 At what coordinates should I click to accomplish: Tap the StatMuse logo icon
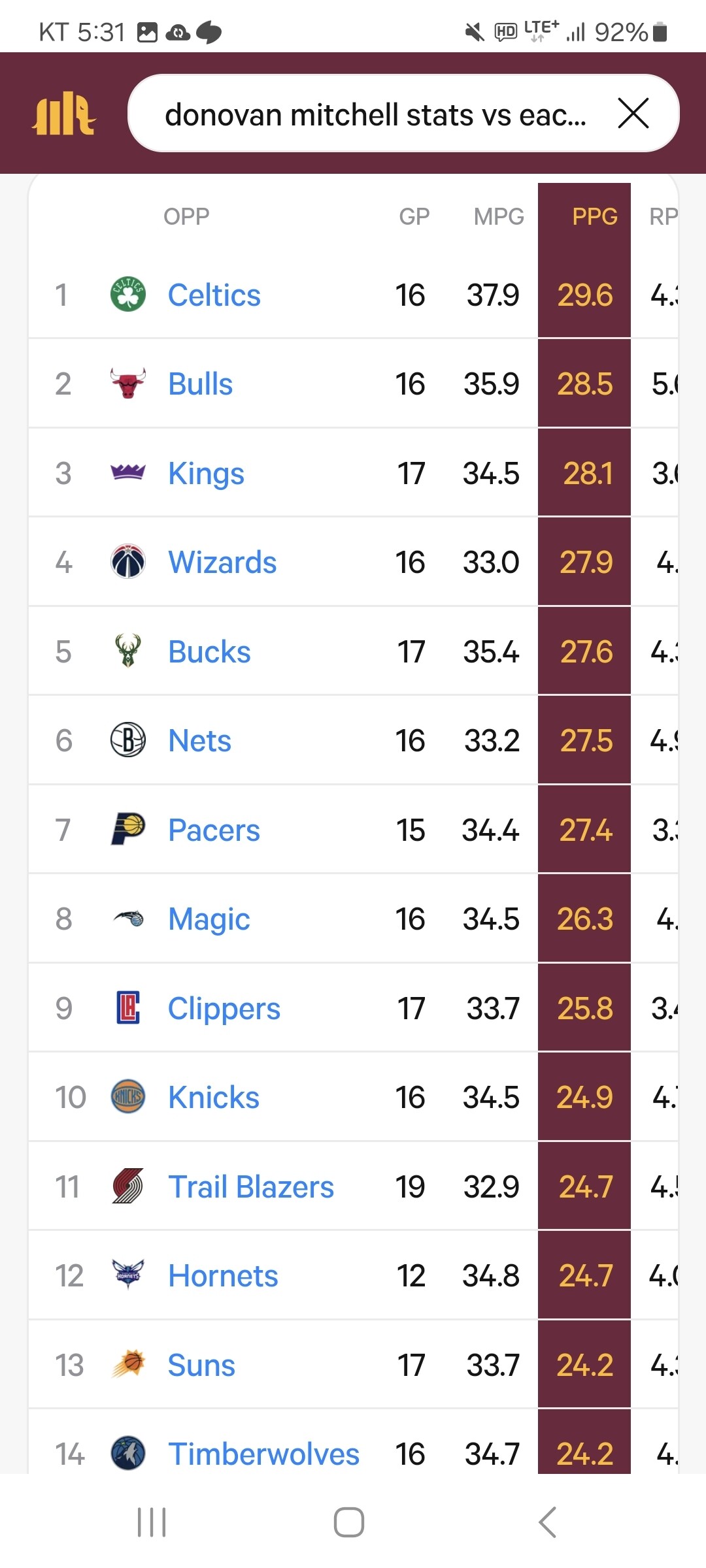coord(64,115)
